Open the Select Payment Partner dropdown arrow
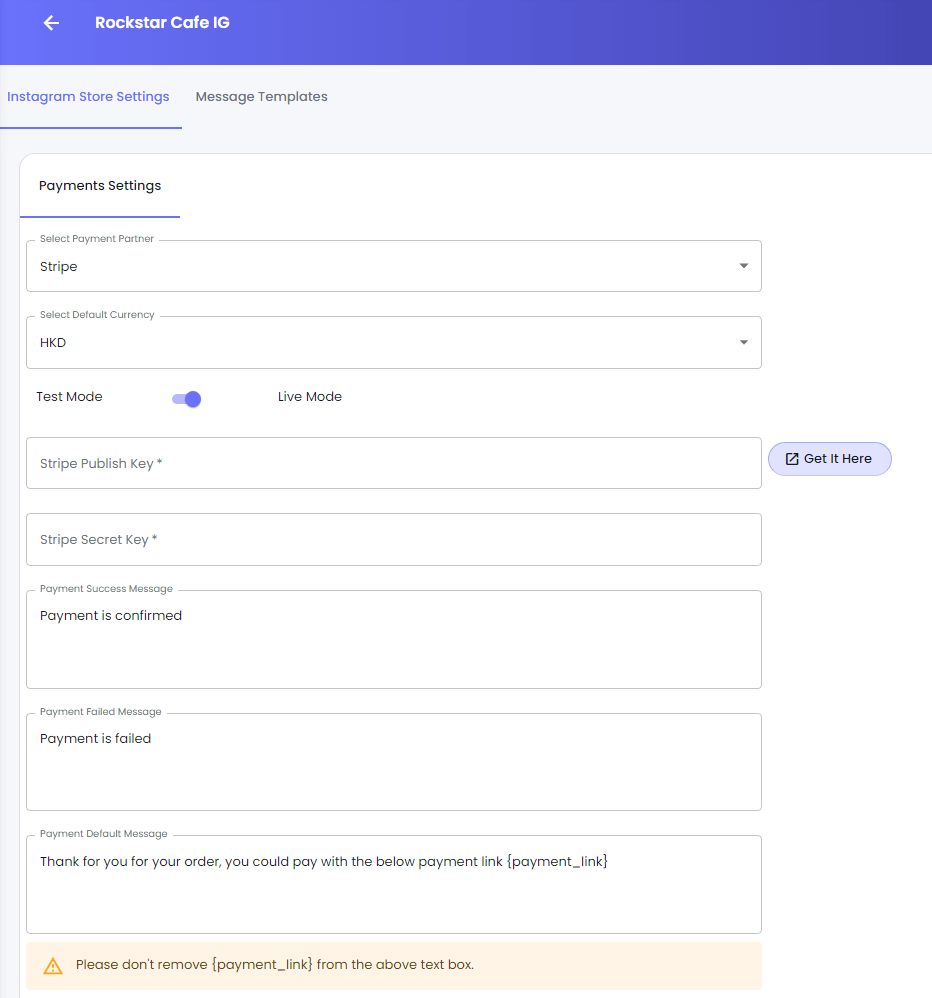The image size is (932, 998). [744, 266]
